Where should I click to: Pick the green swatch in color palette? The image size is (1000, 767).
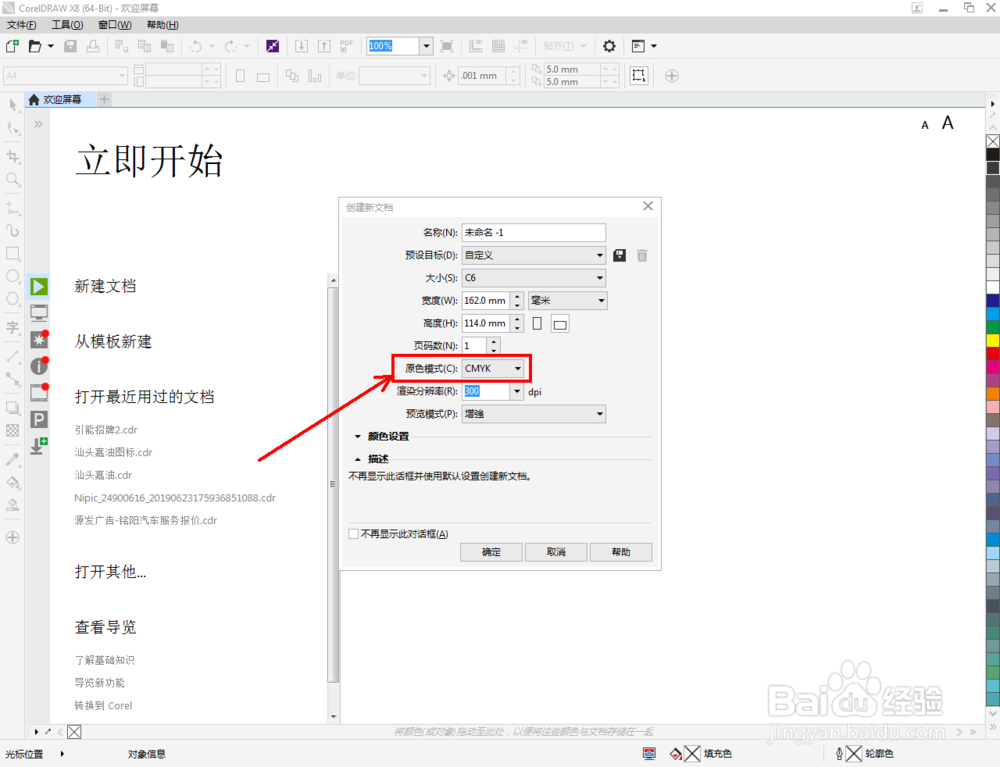tap(993, 327)
